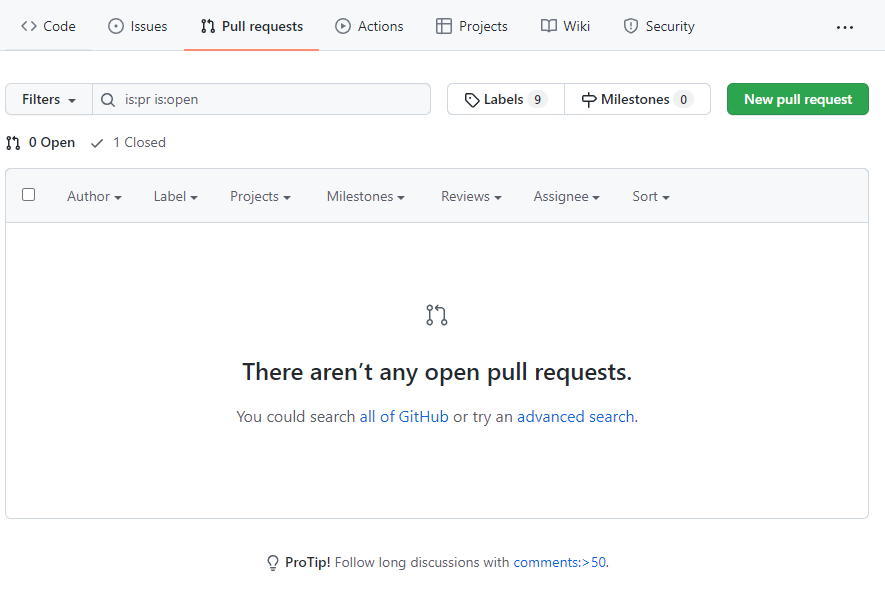Open the Wiki tab
The image size is (885, 601).
tap(565, 26)
